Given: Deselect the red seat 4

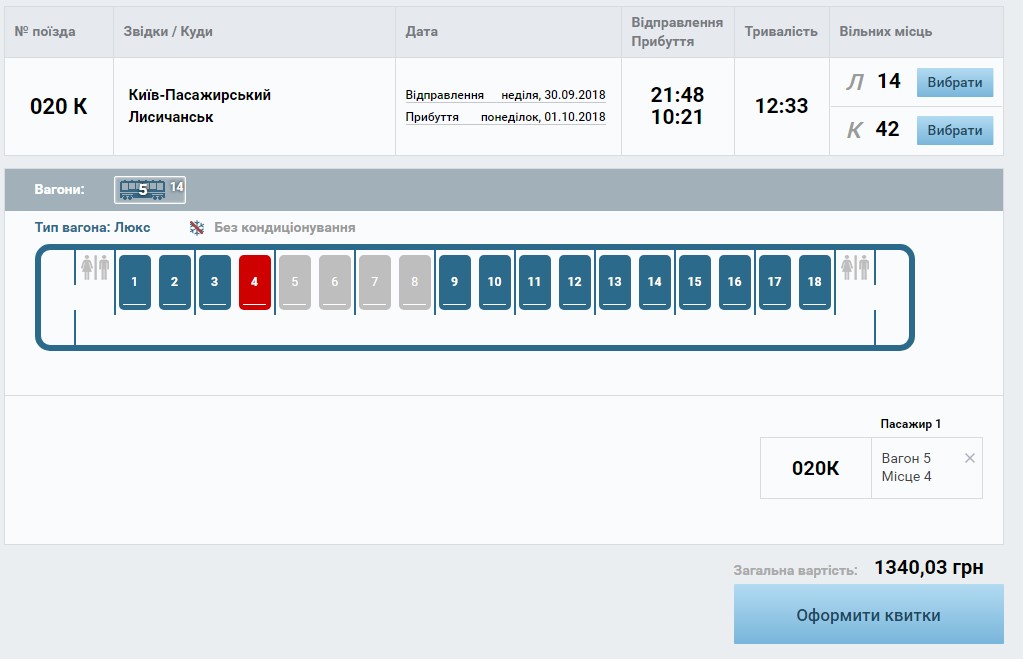Looking at the screenshot, I should click(254, 282).
